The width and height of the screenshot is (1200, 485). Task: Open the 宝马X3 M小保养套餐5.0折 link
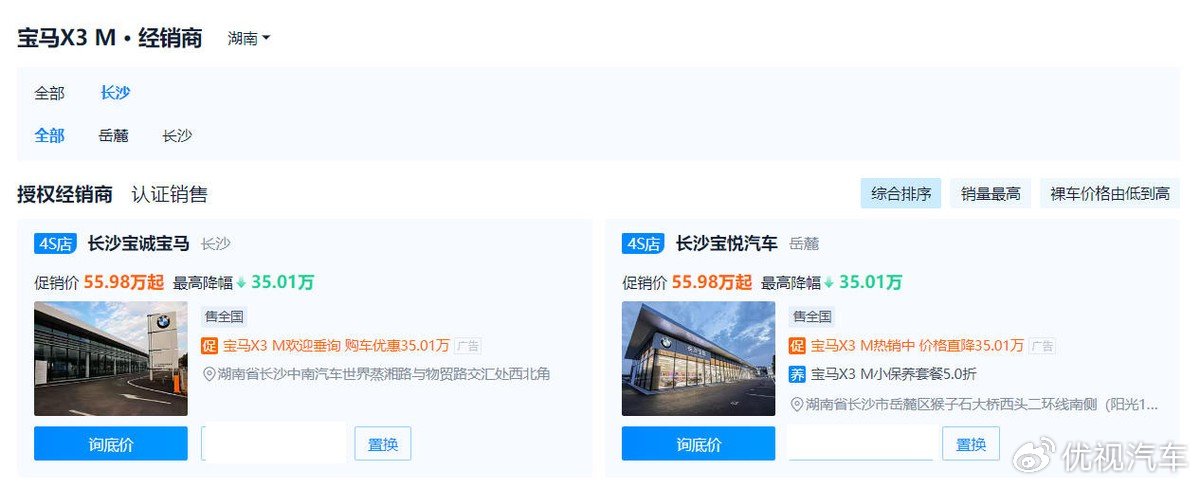[x=894, y=375]
